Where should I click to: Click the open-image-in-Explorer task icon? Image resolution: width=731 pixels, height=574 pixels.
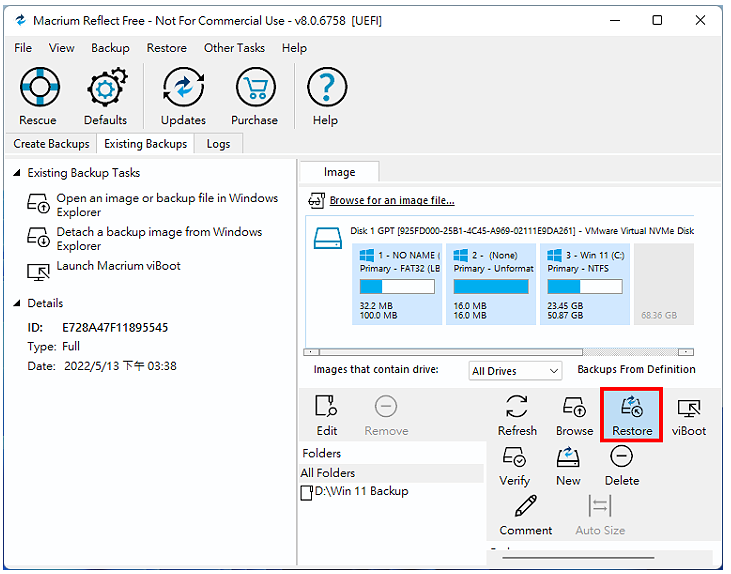(38, 204)
